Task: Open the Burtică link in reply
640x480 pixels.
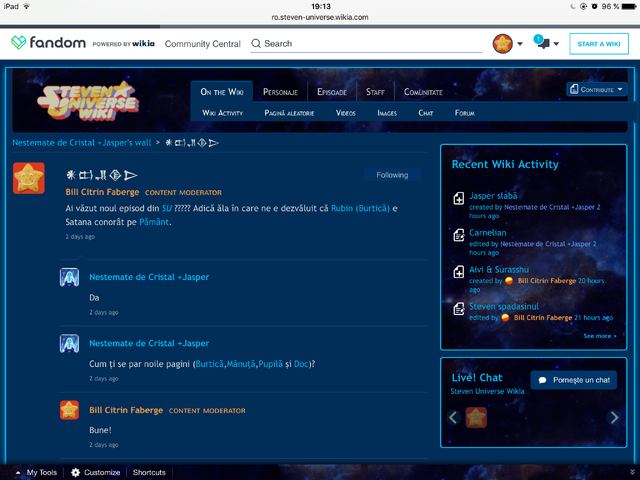Action: [x=209, y=364]
